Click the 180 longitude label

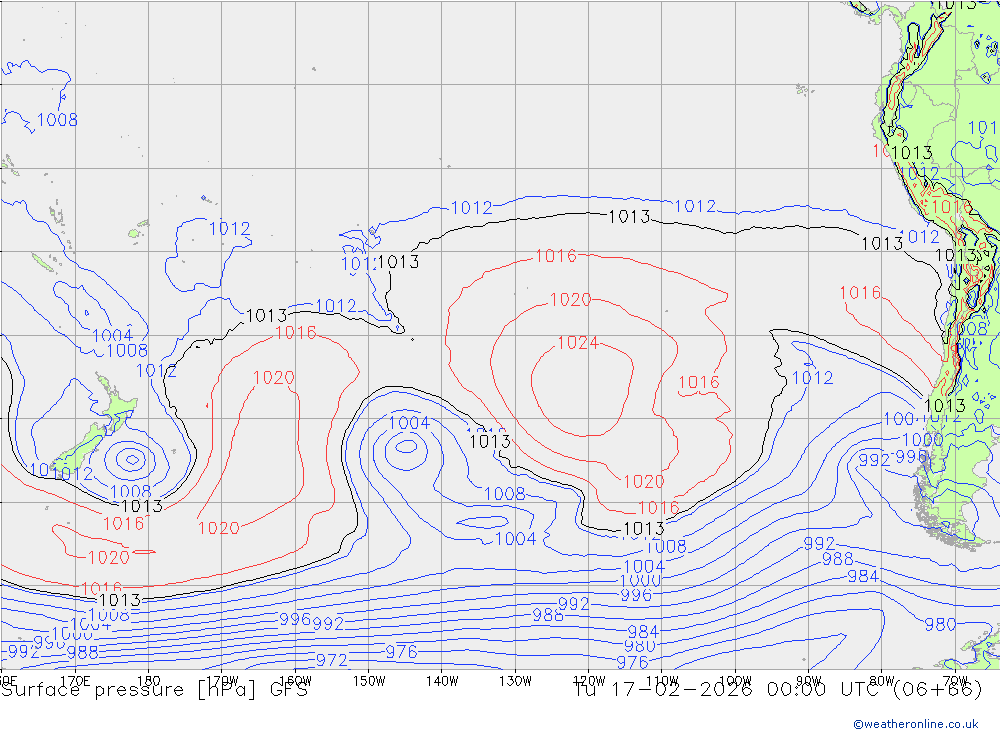pyautogui.click(x=149, y=681)
